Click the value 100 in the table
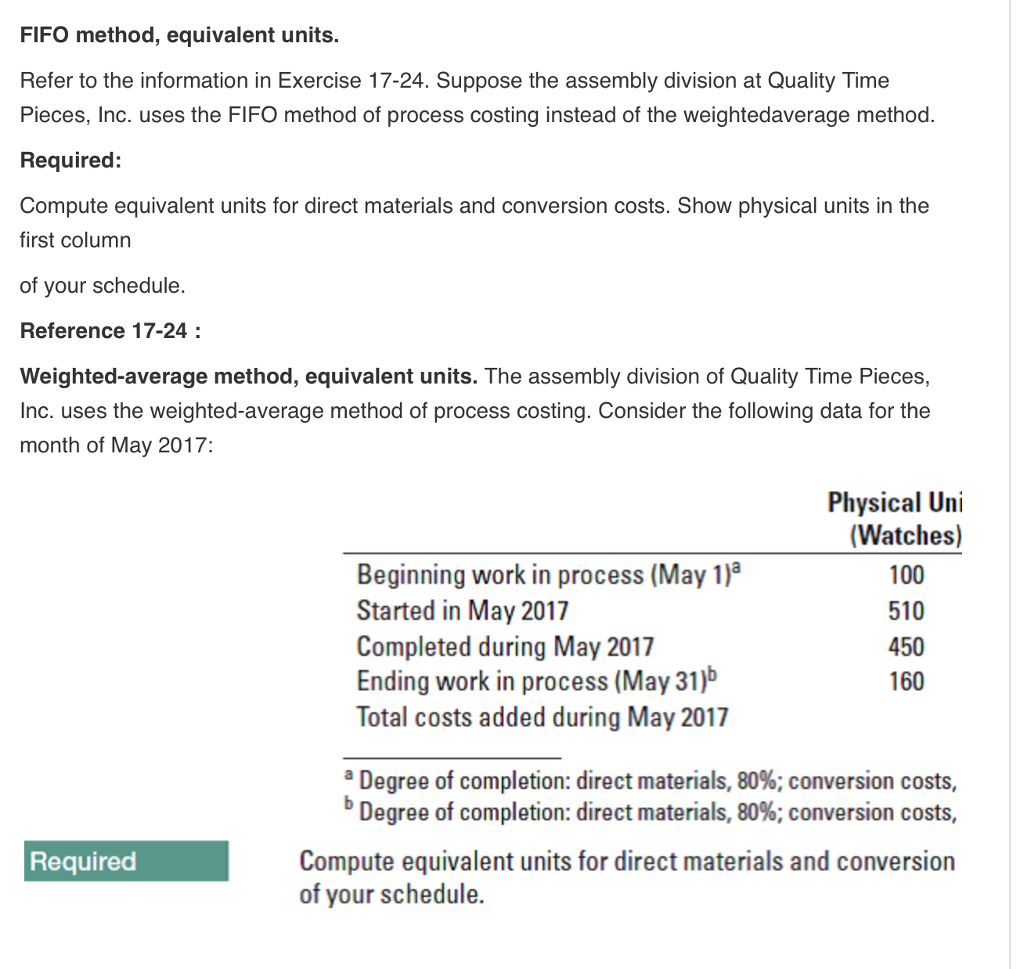This screenshot has height=969, width=1024. pos(907,575)
